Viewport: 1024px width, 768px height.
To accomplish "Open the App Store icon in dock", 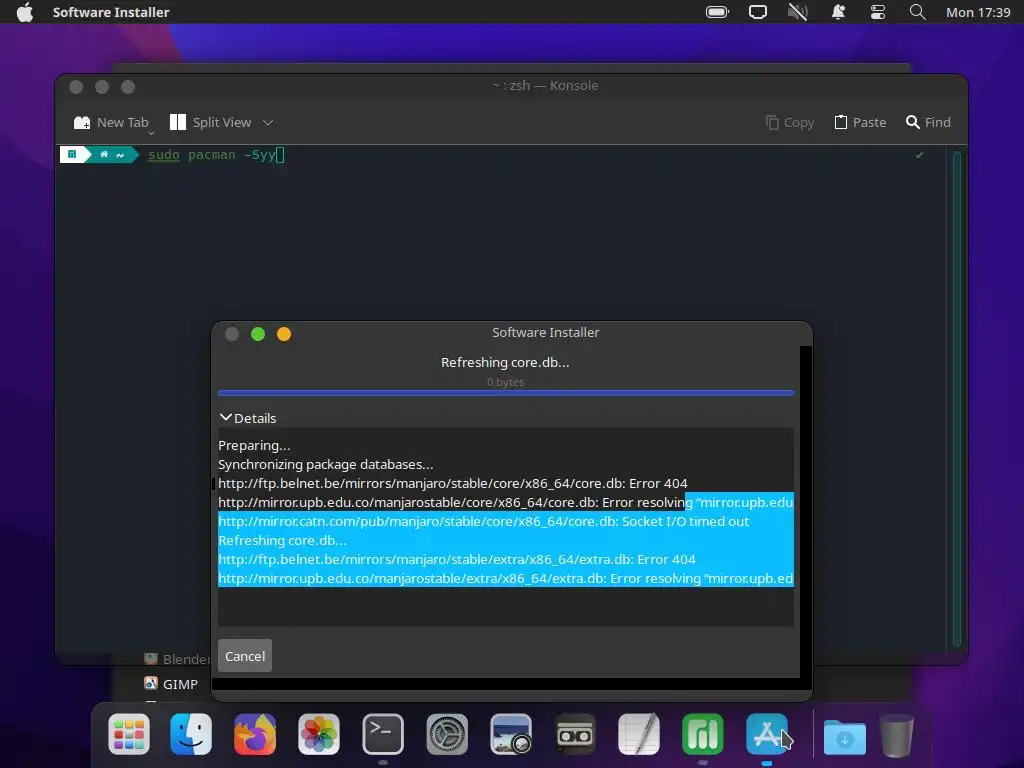I will tap(767, 734).
